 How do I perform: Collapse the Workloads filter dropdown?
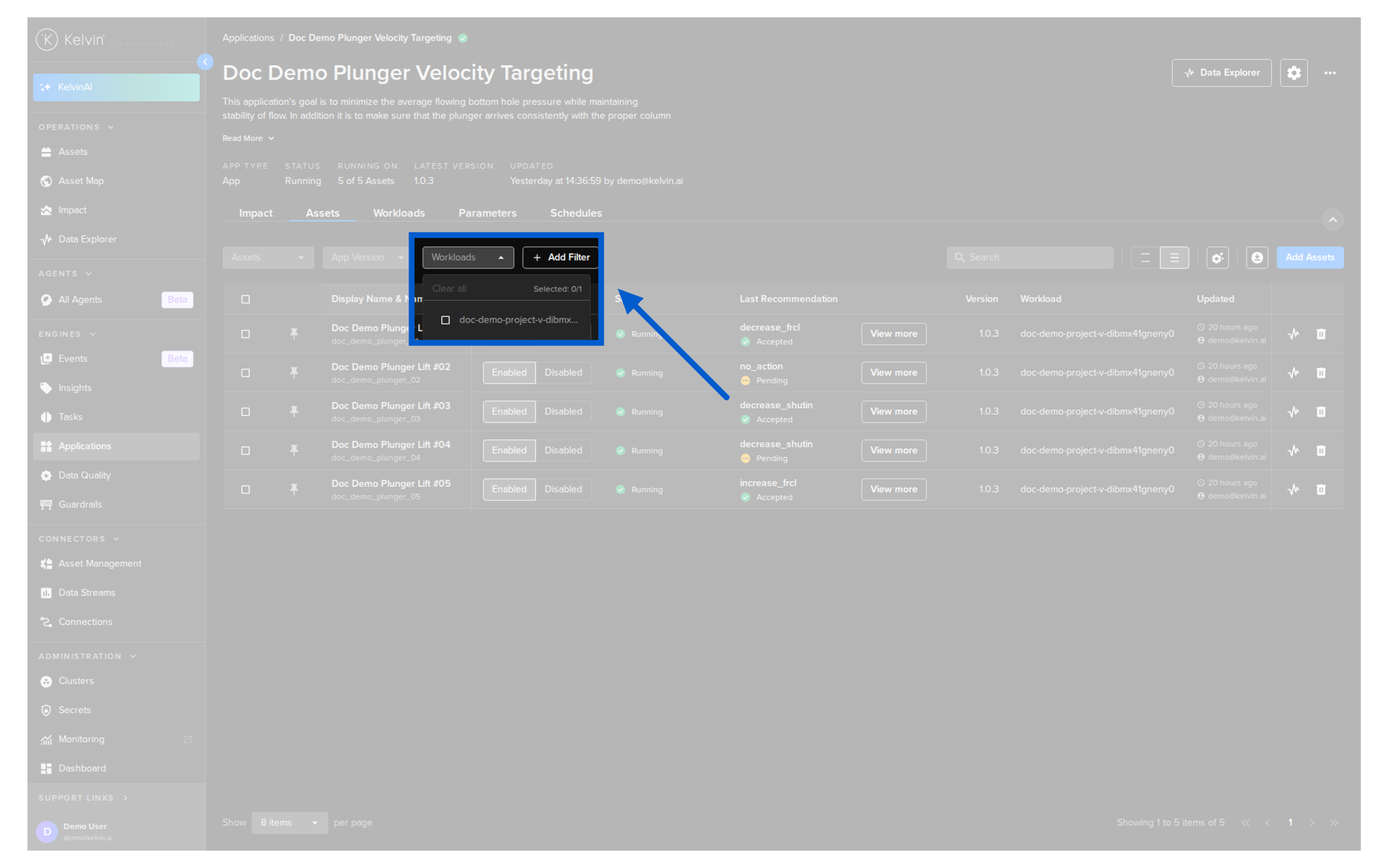[468, 258]
